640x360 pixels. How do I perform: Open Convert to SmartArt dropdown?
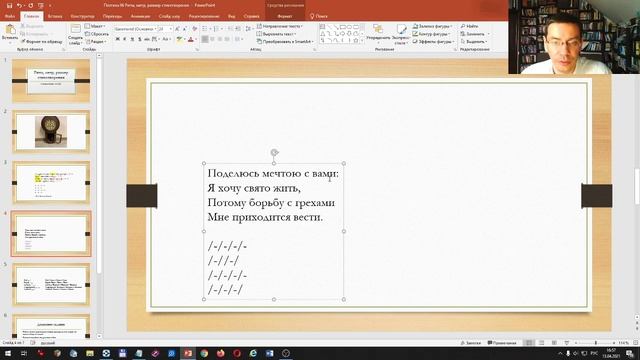(285, 42)
